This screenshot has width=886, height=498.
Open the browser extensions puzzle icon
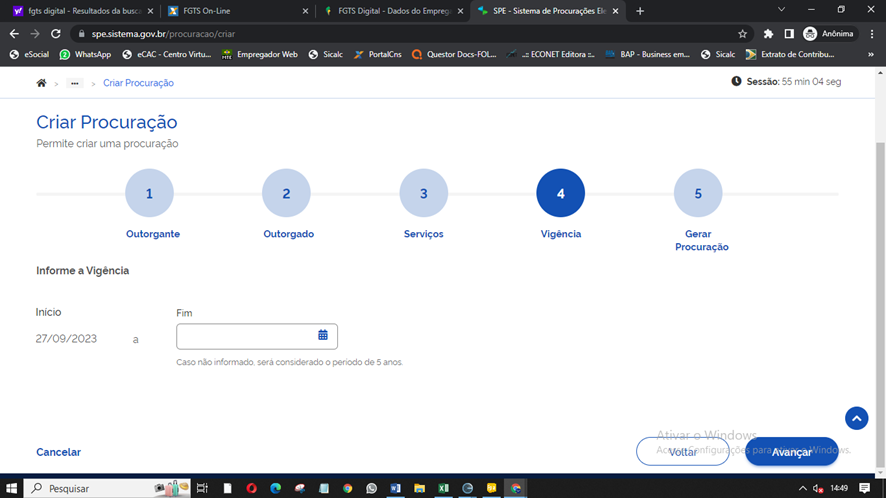(768, 33)
